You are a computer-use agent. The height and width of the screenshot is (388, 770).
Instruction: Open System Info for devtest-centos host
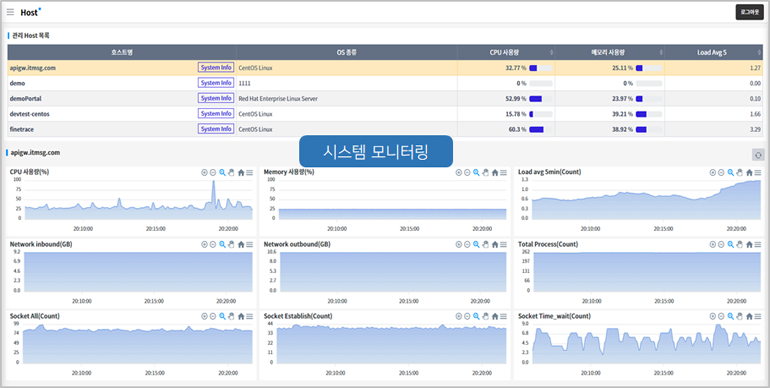pyautogui.click(x=216, y=113)
